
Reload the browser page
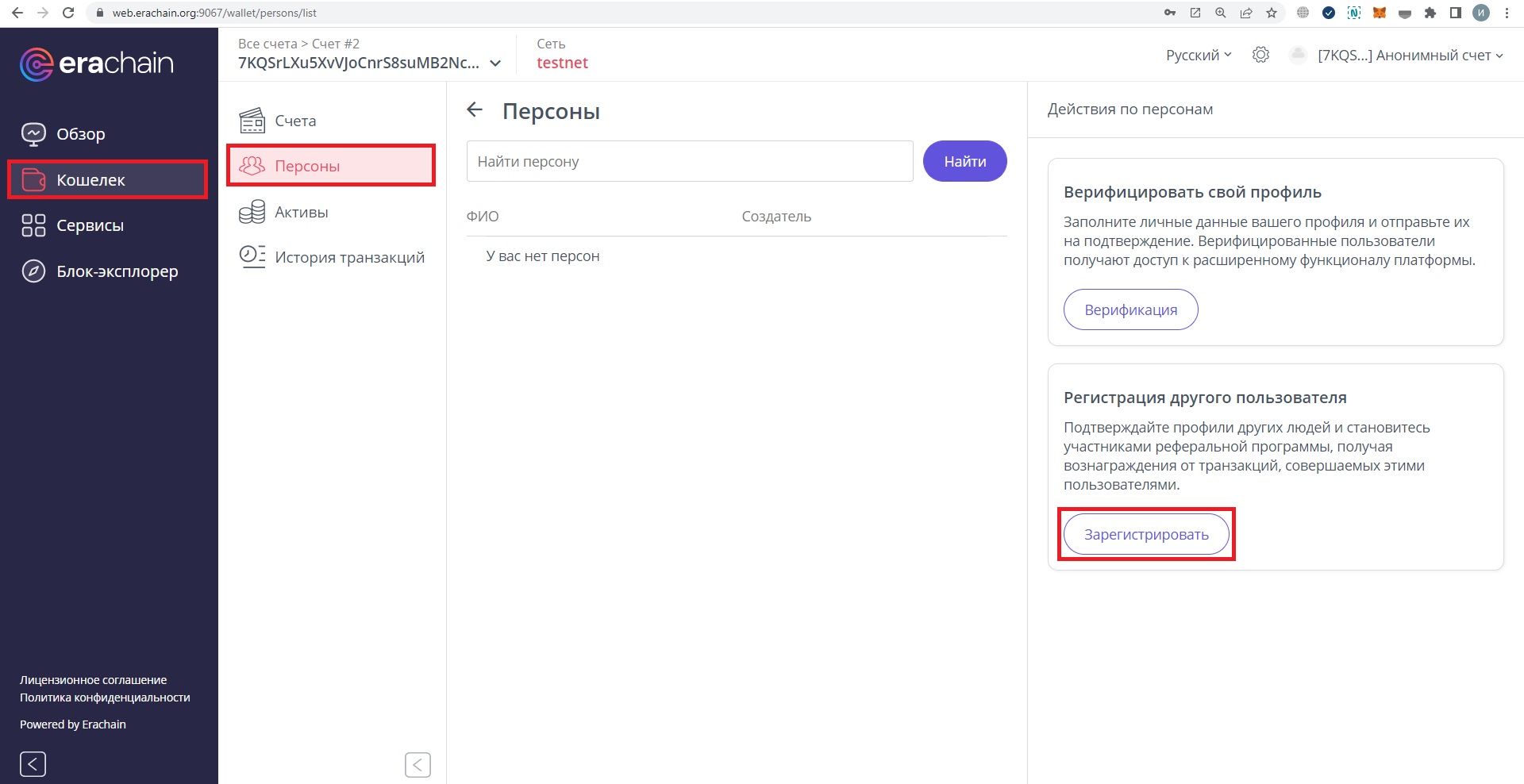68,13
